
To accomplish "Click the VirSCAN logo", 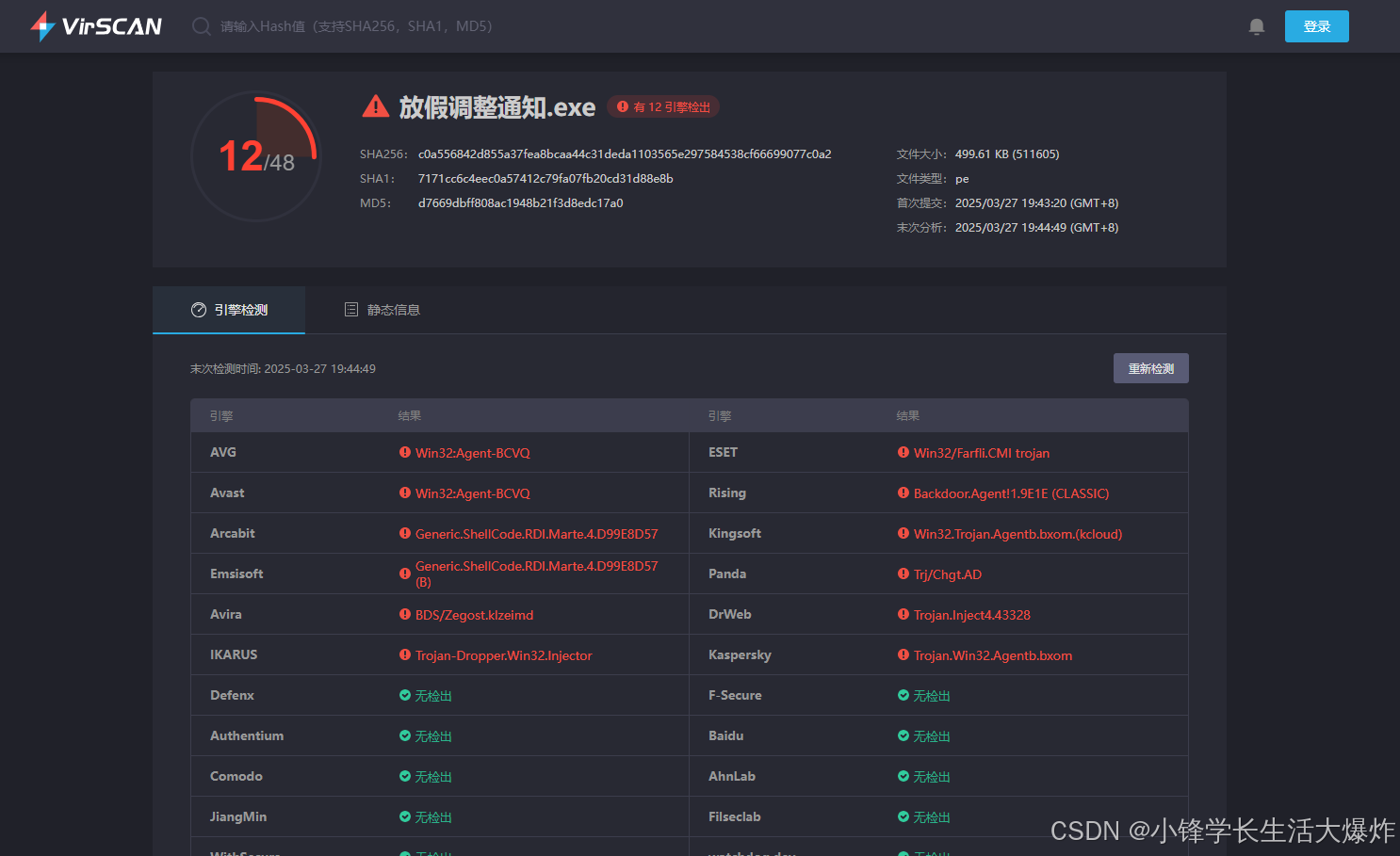I will click(95, 25).
